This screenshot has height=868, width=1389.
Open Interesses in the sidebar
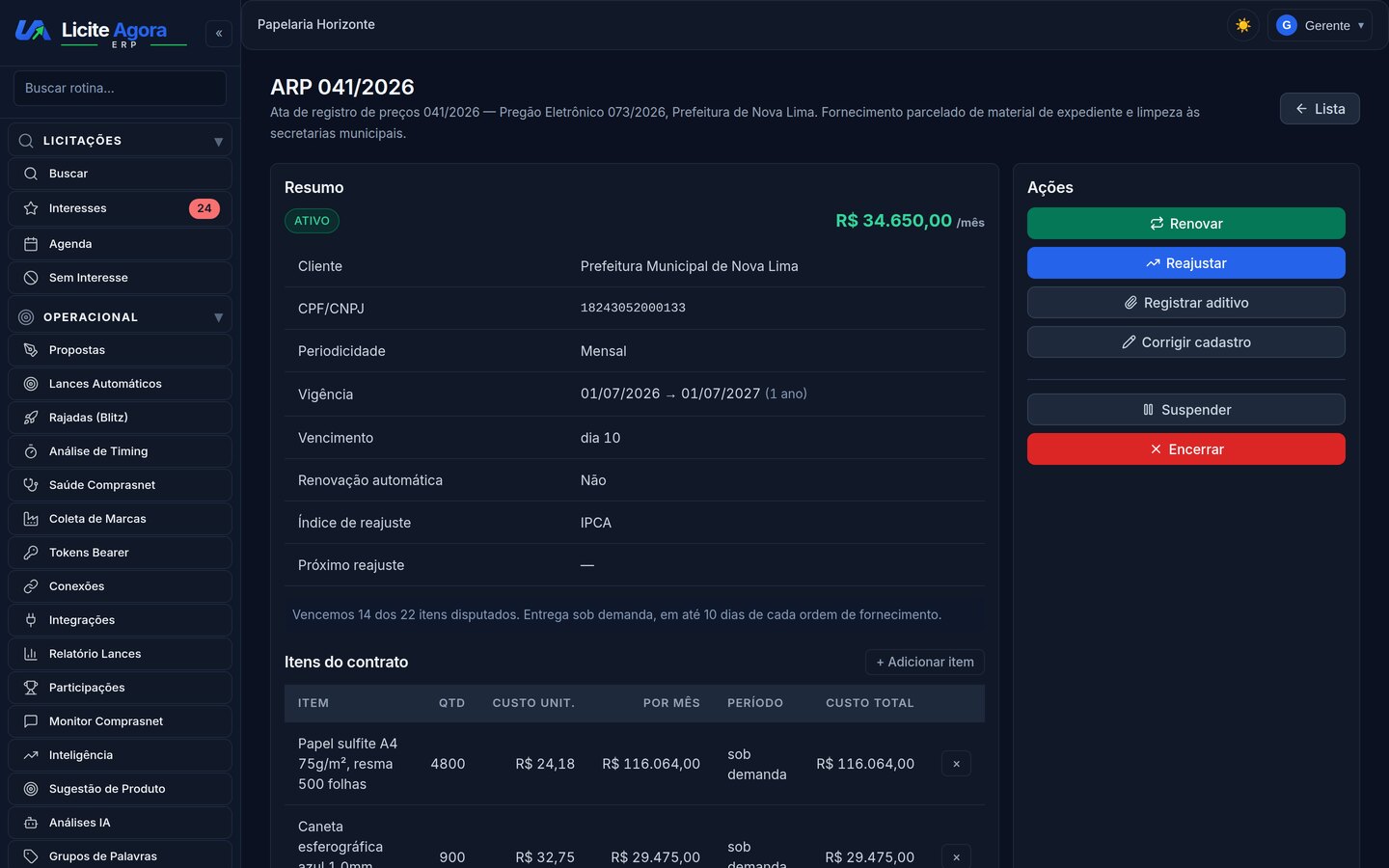120,208
